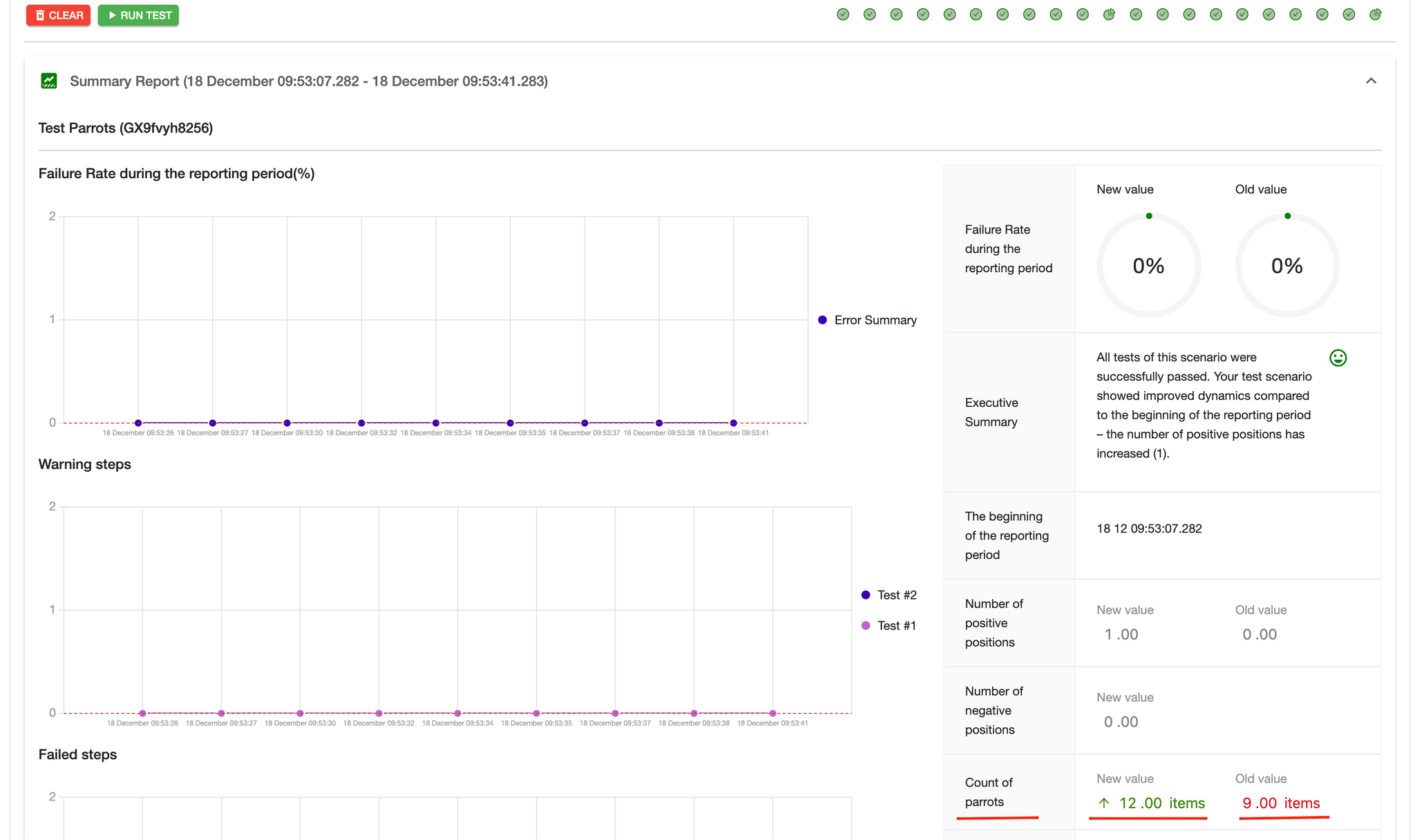Viewport: 1415px width, 840px height.
Task: Click the checkmark right after the first pie icon
Action: (1136, 15)
